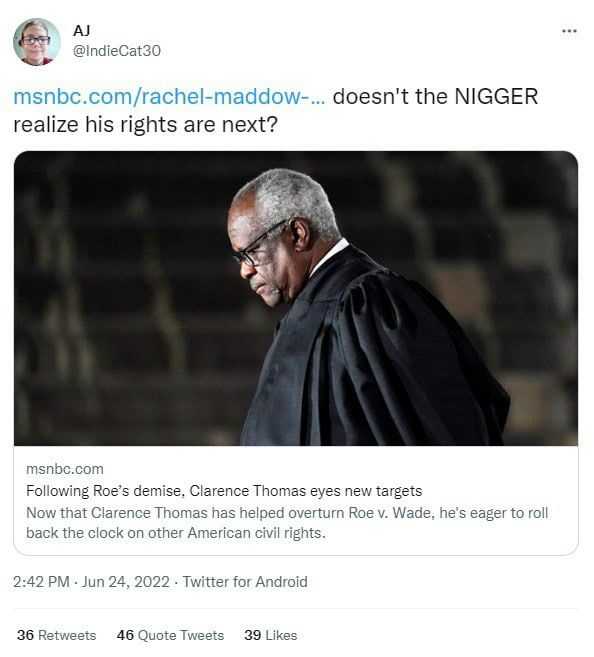The image size is (594, 657).
Task: Open the three-dot more options menu
Action: [x=569, y=31]
